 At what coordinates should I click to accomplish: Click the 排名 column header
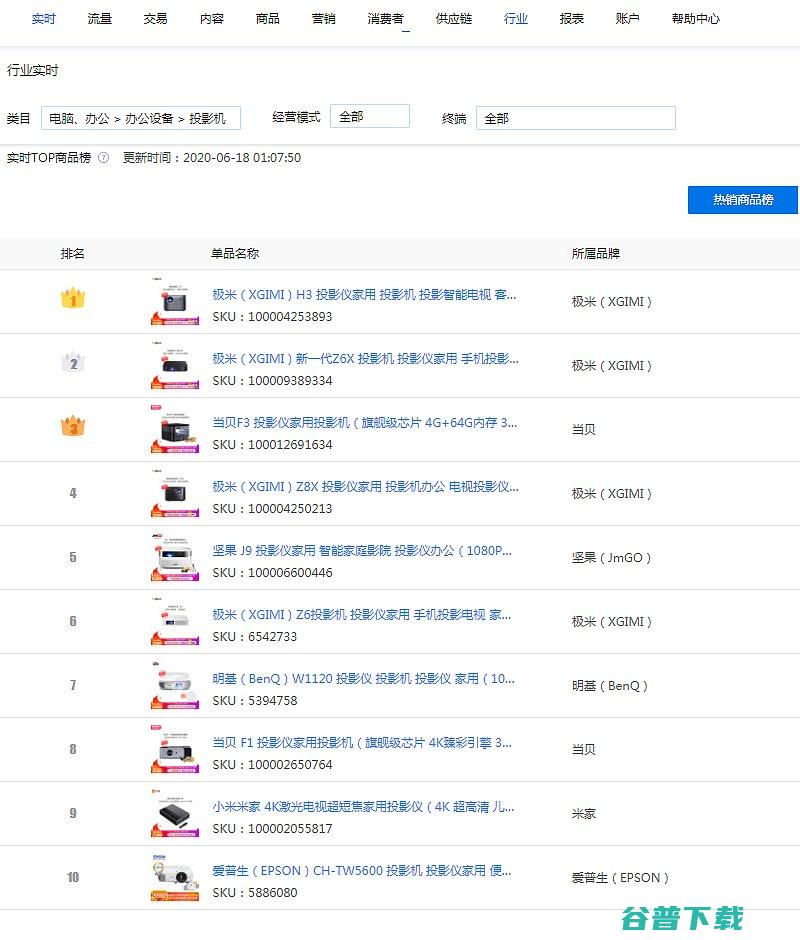(x=73, y=254)
